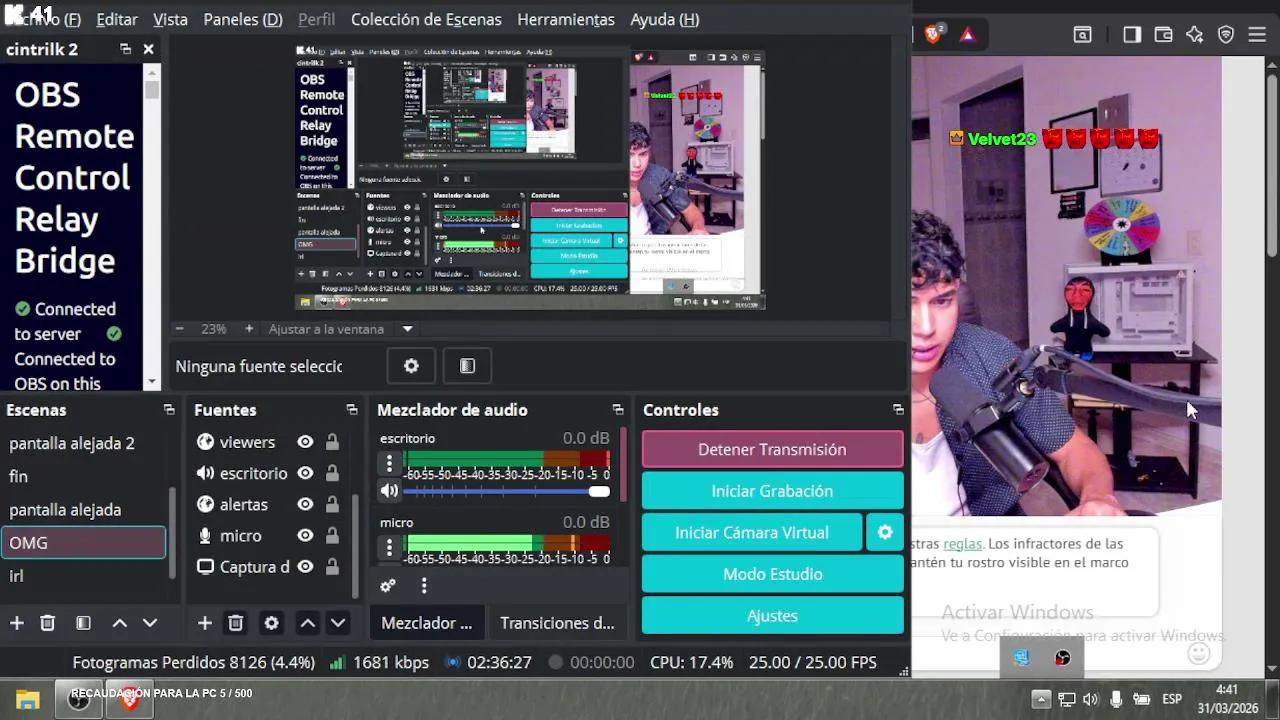Open escritorio audio channel options menu
1280x720 pixels.
pyautogui.click(x=389, y=464)
